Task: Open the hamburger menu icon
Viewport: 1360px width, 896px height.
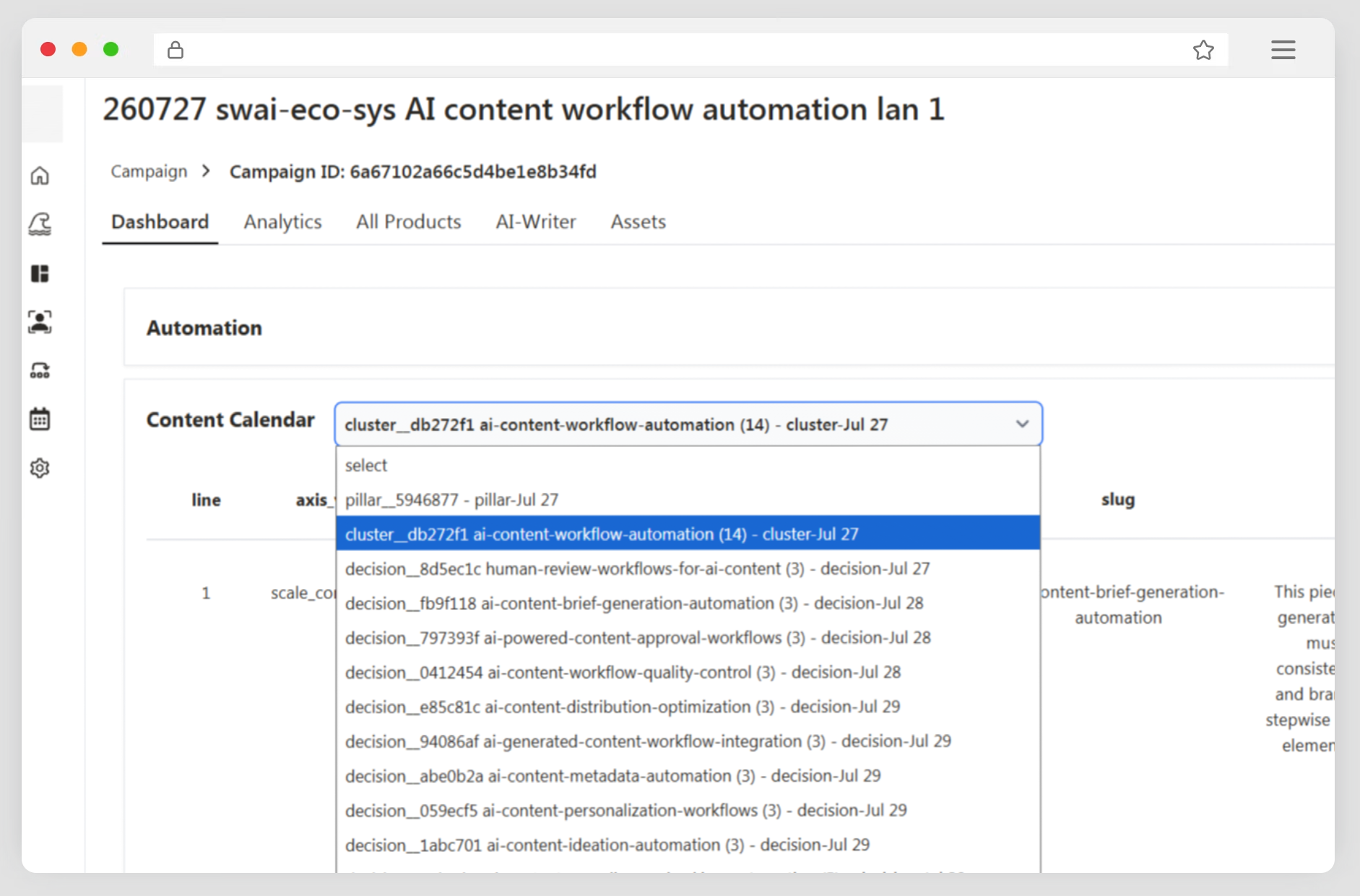Action: click(1283, 50)
